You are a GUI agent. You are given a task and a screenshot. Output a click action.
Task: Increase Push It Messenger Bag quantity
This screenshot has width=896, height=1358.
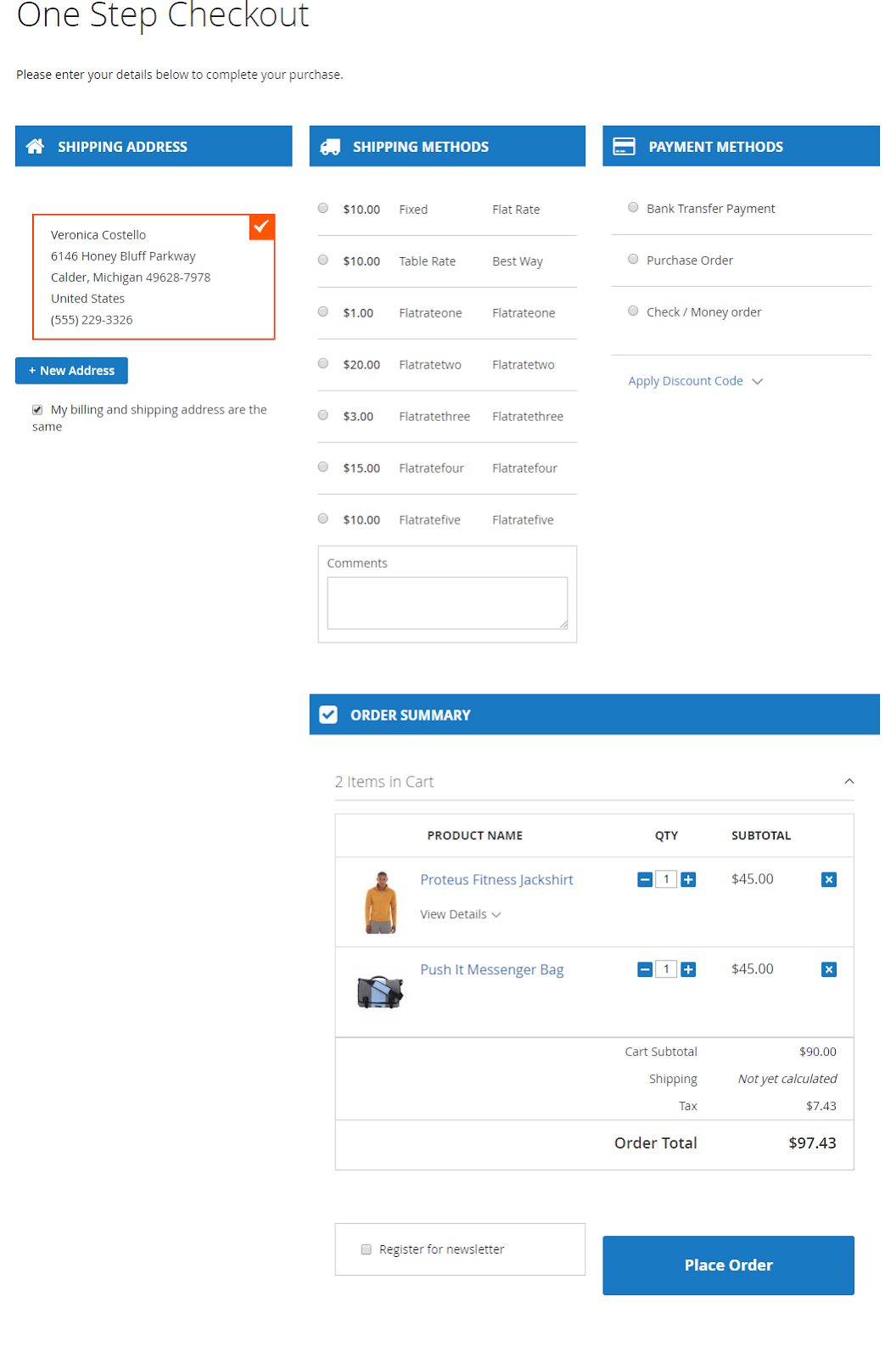[688, 970]
